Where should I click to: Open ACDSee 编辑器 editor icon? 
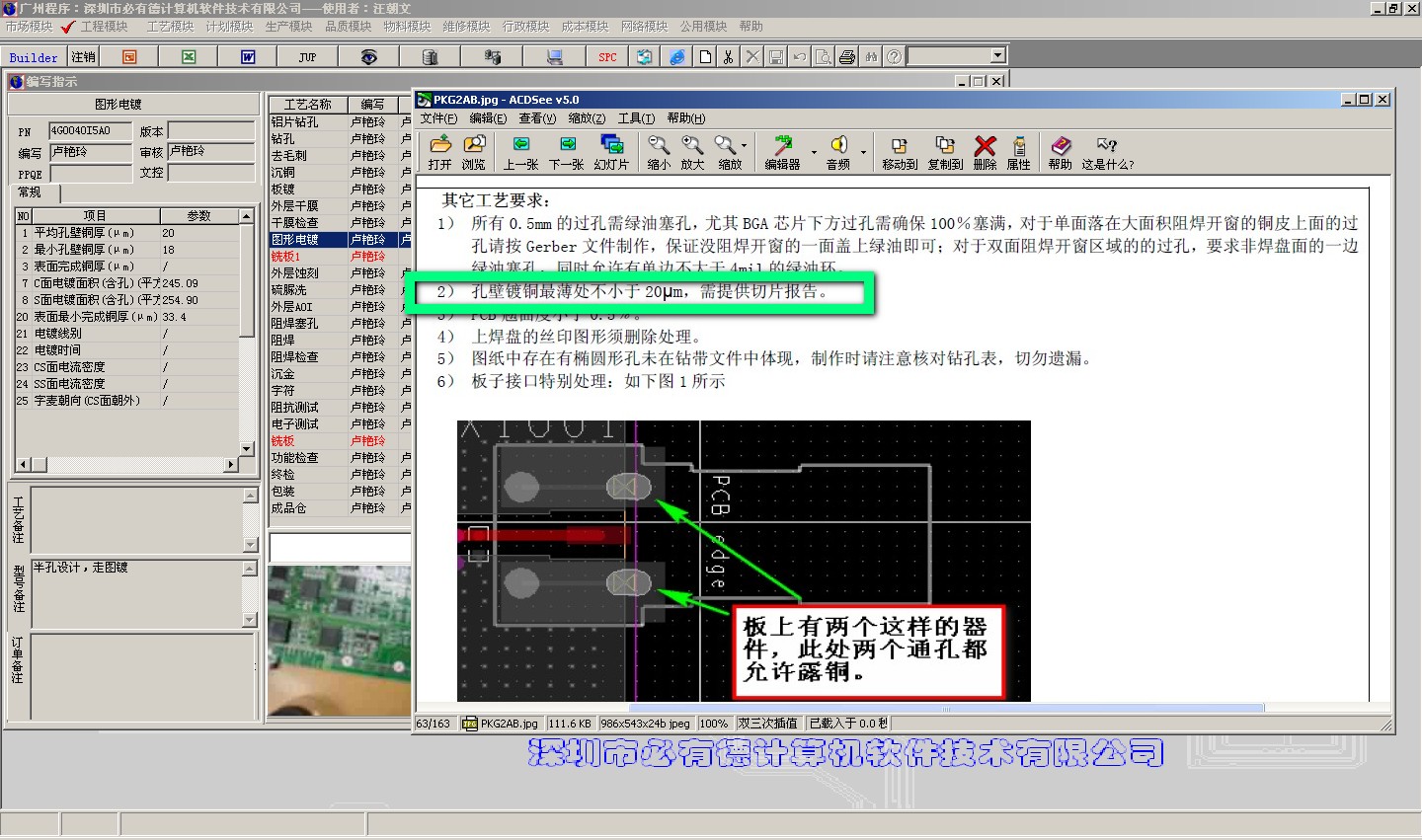(782, 153)
